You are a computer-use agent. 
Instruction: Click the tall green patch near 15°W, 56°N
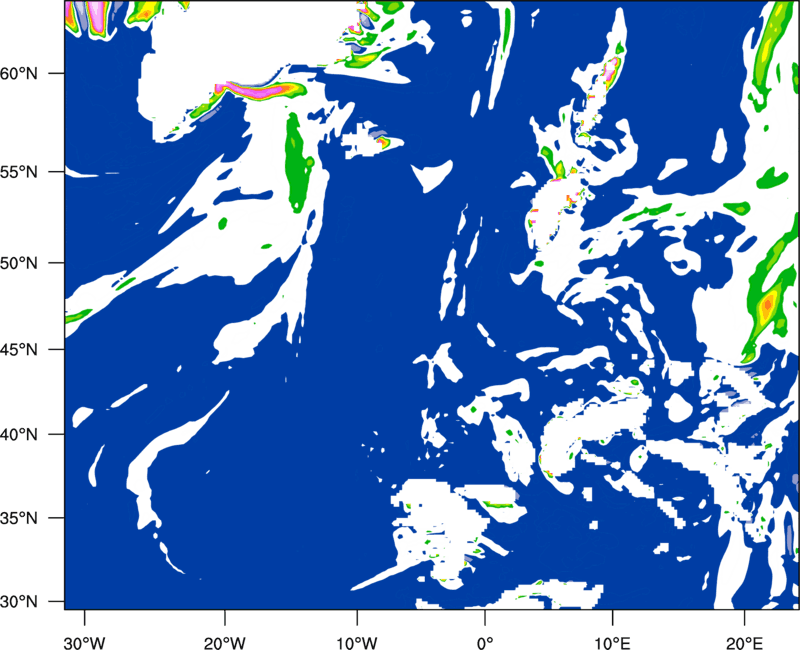point(296,160)
